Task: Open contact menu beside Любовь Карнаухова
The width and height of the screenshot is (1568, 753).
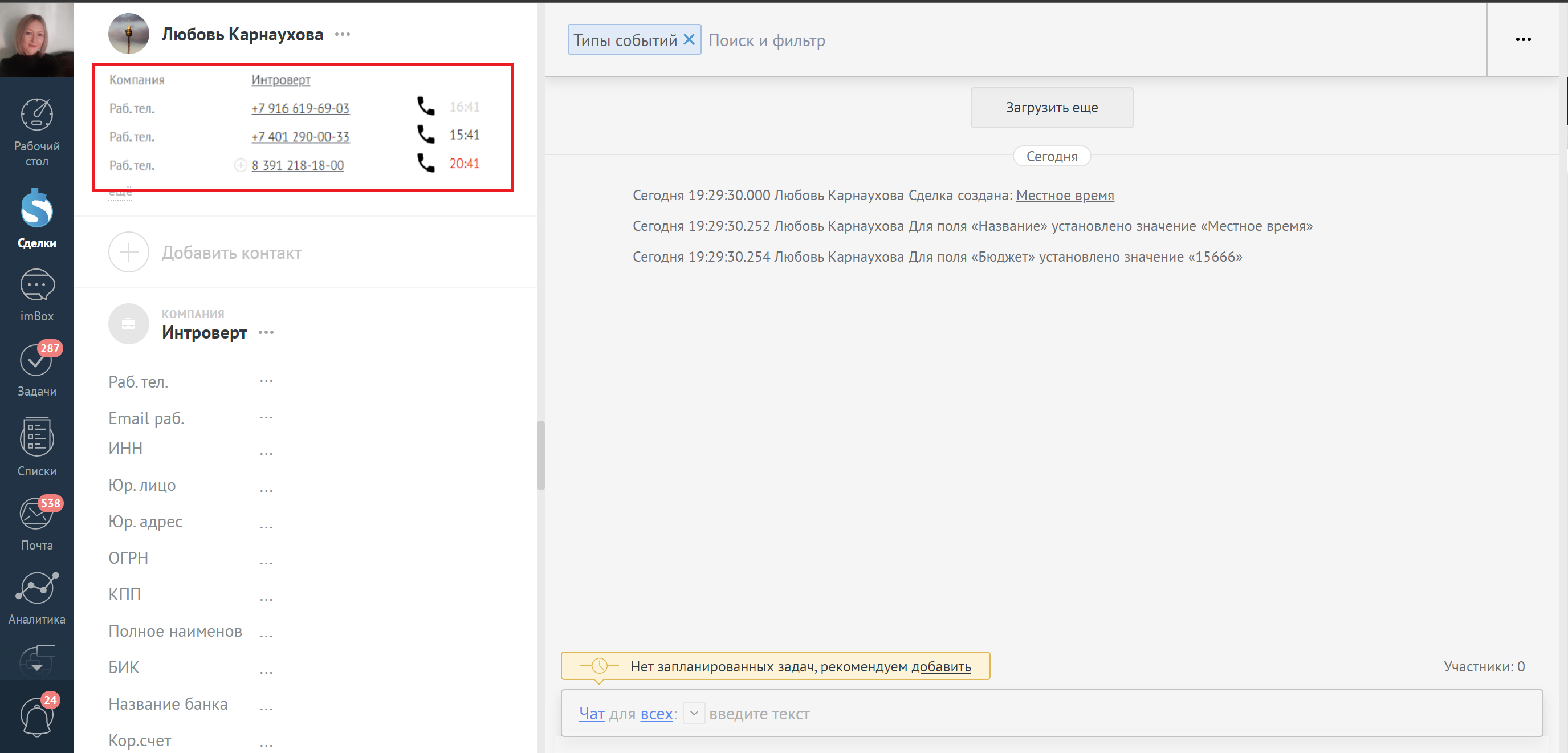Action: click(343, 34)
